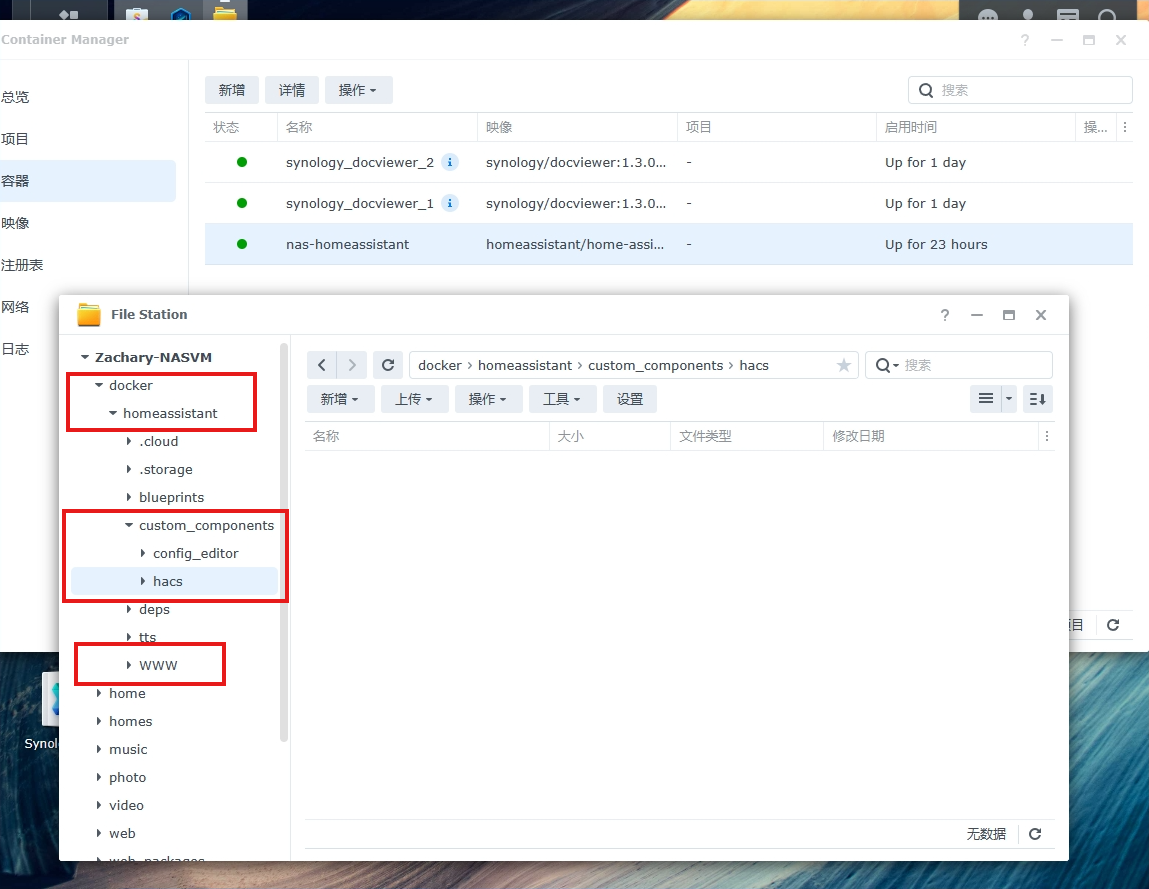The height and width of the screenshot is (889, 1149).
Task: Click custom_components in breadcrumb path
Action: (655, 365)
